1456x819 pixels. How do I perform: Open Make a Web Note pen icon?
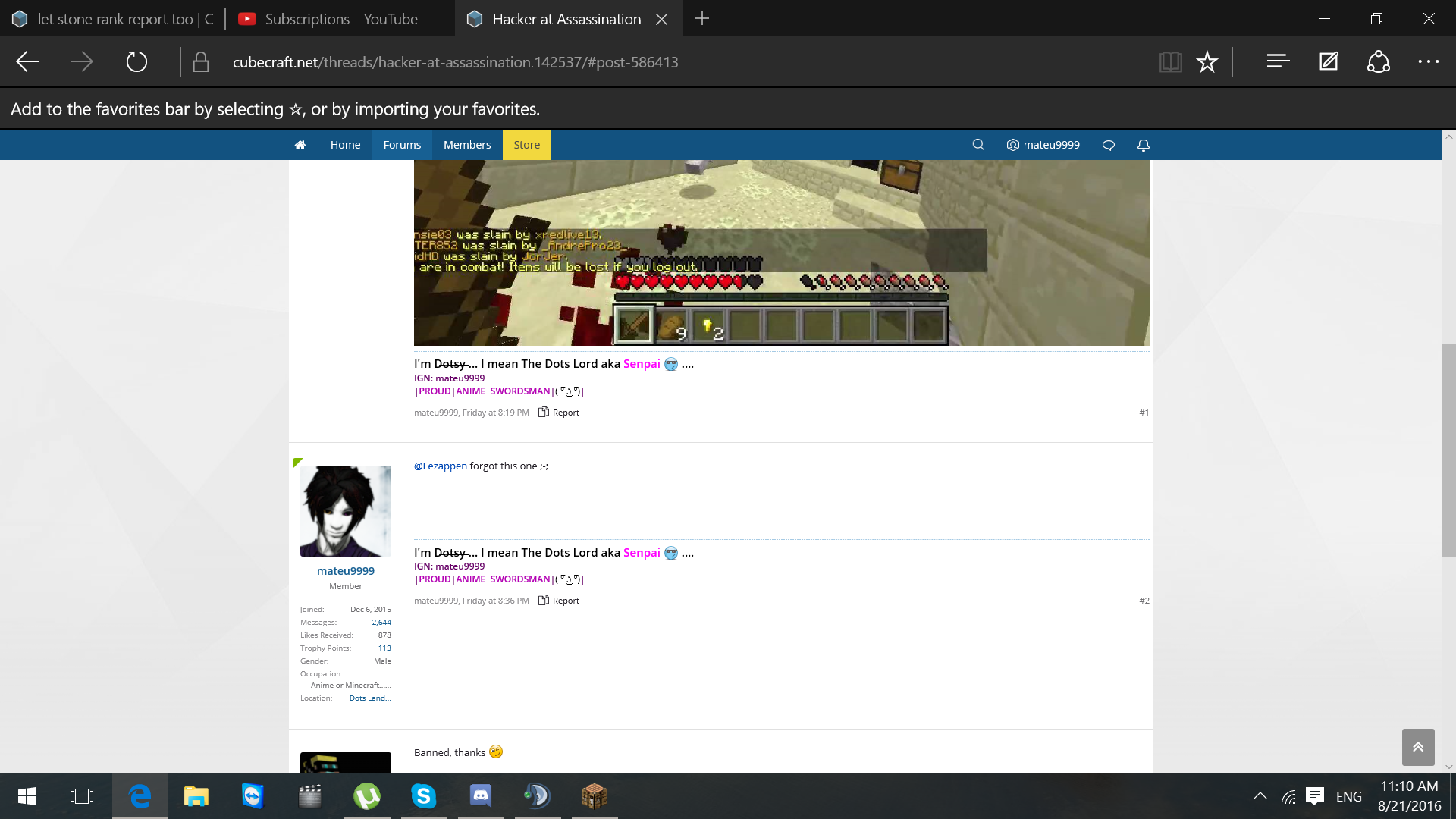(1329, 61)
